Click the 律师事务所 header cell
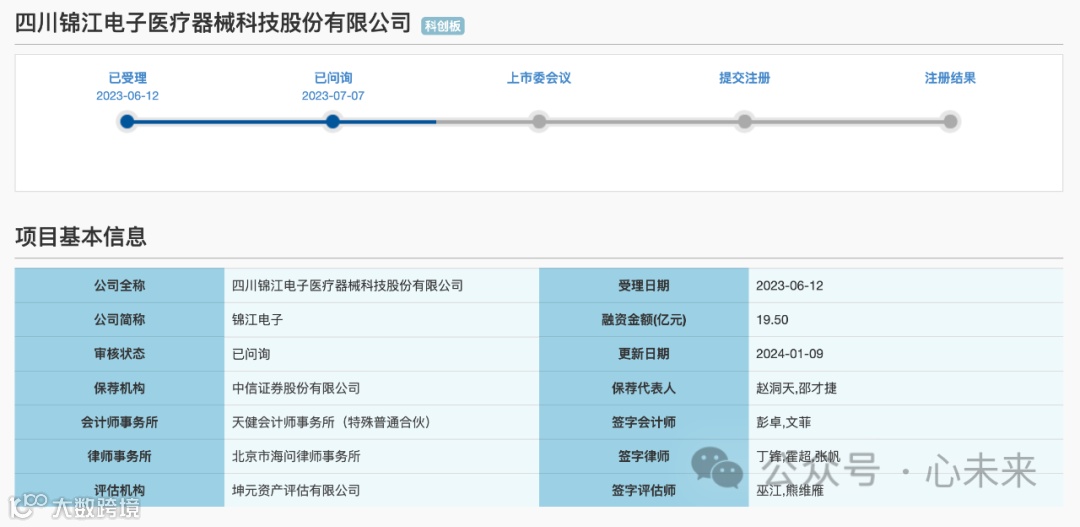Viewport: 1080px width, 527px height. point(120,456)
